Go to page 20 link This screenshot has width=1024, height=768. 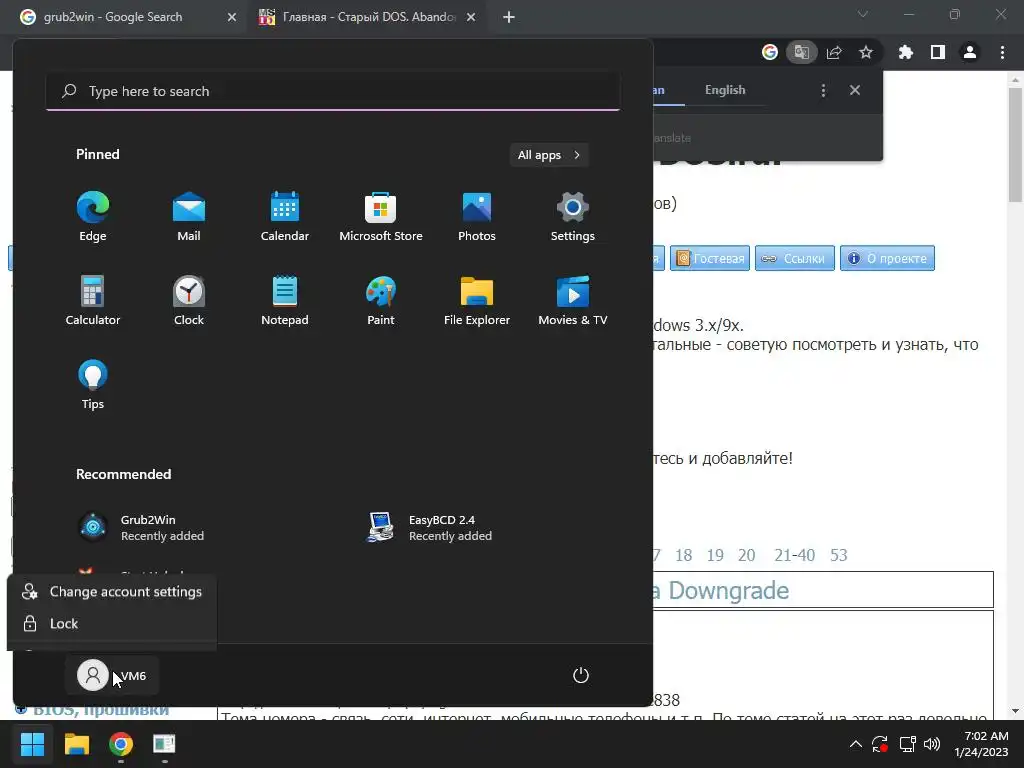(746, 555)
